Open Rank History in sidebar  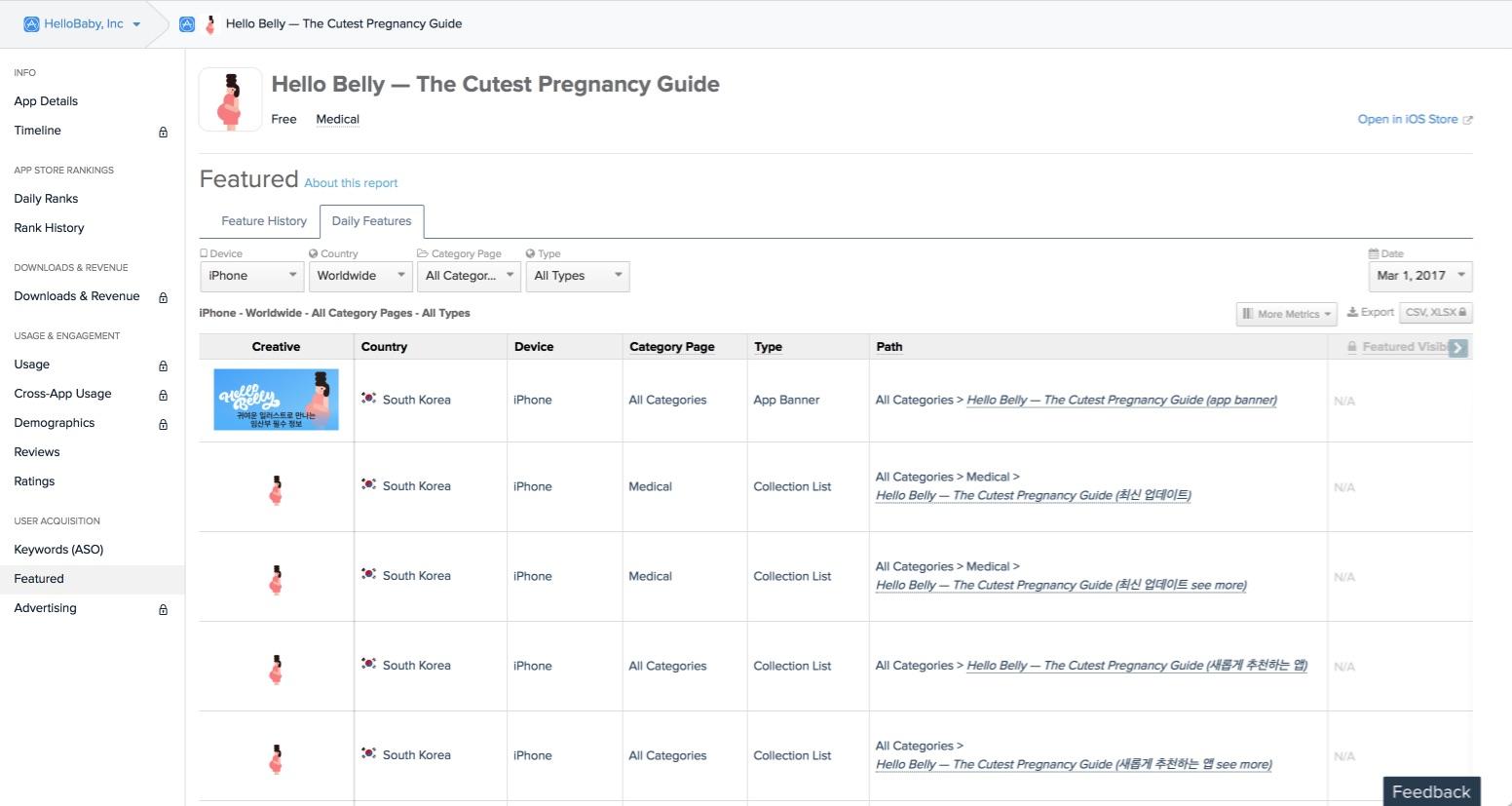tap(49, 228)
